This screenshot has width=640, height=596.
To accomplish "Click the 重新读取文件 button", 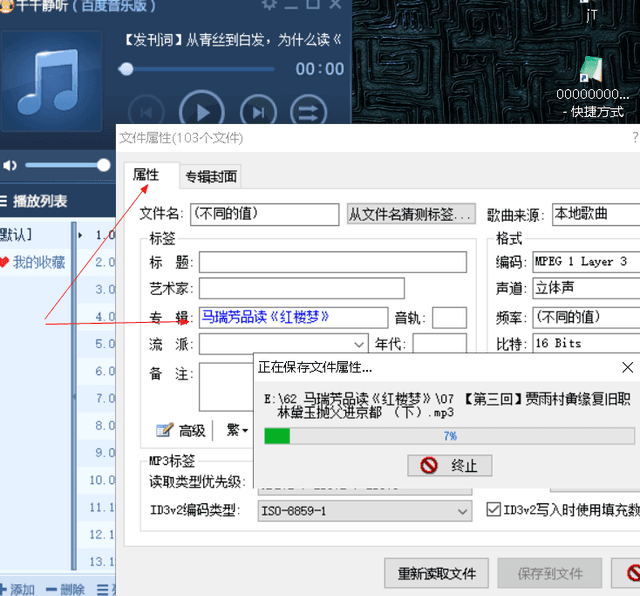I will [x=437, y=573].
